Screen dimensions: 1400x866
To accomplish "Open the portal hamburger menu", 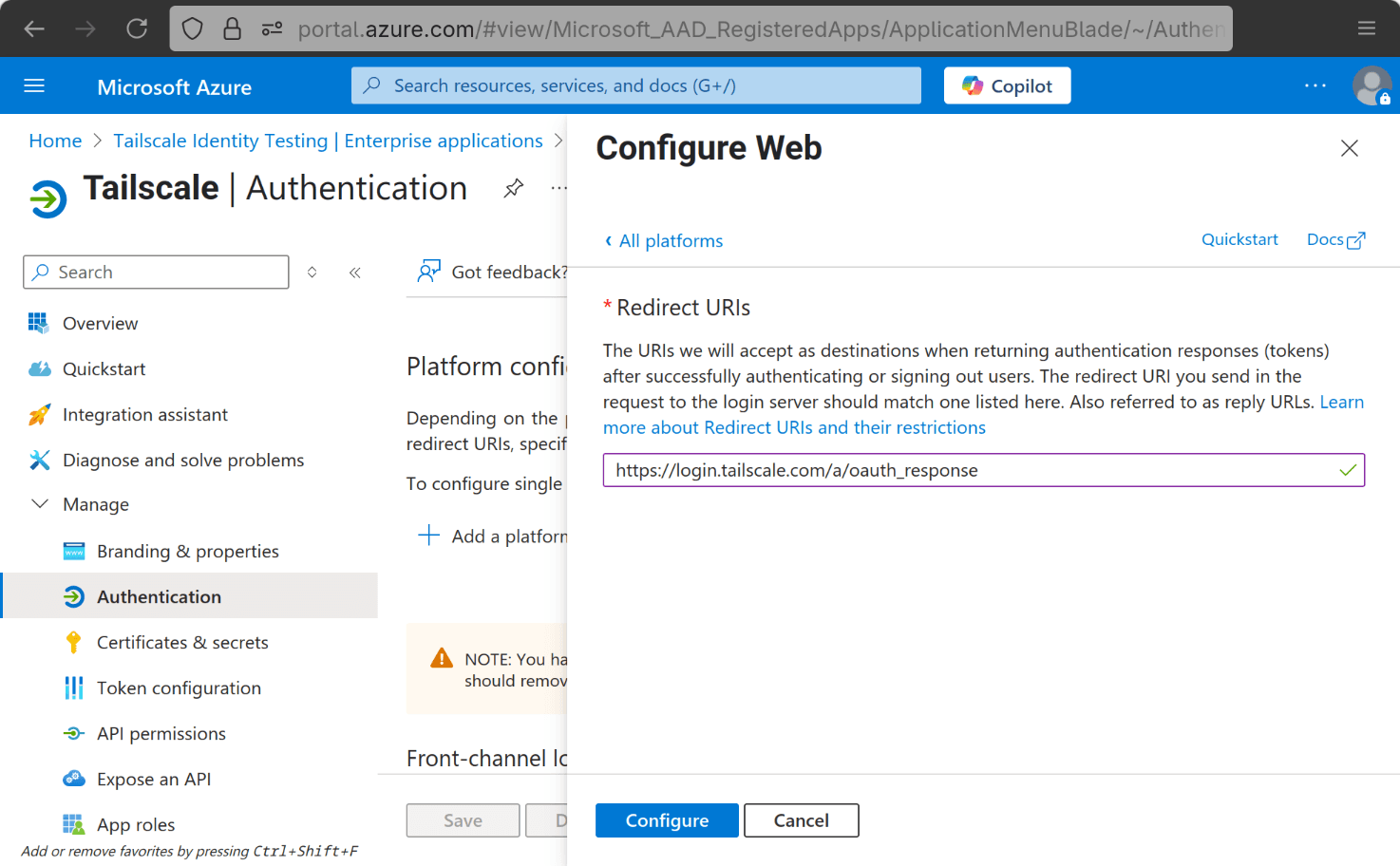I will (34, 85).
